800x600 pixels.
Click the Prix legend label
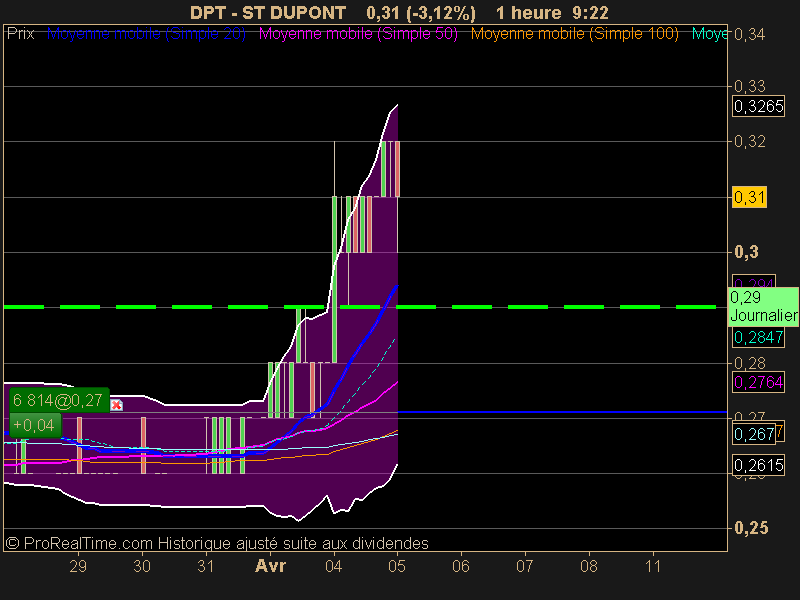point(20,34)
